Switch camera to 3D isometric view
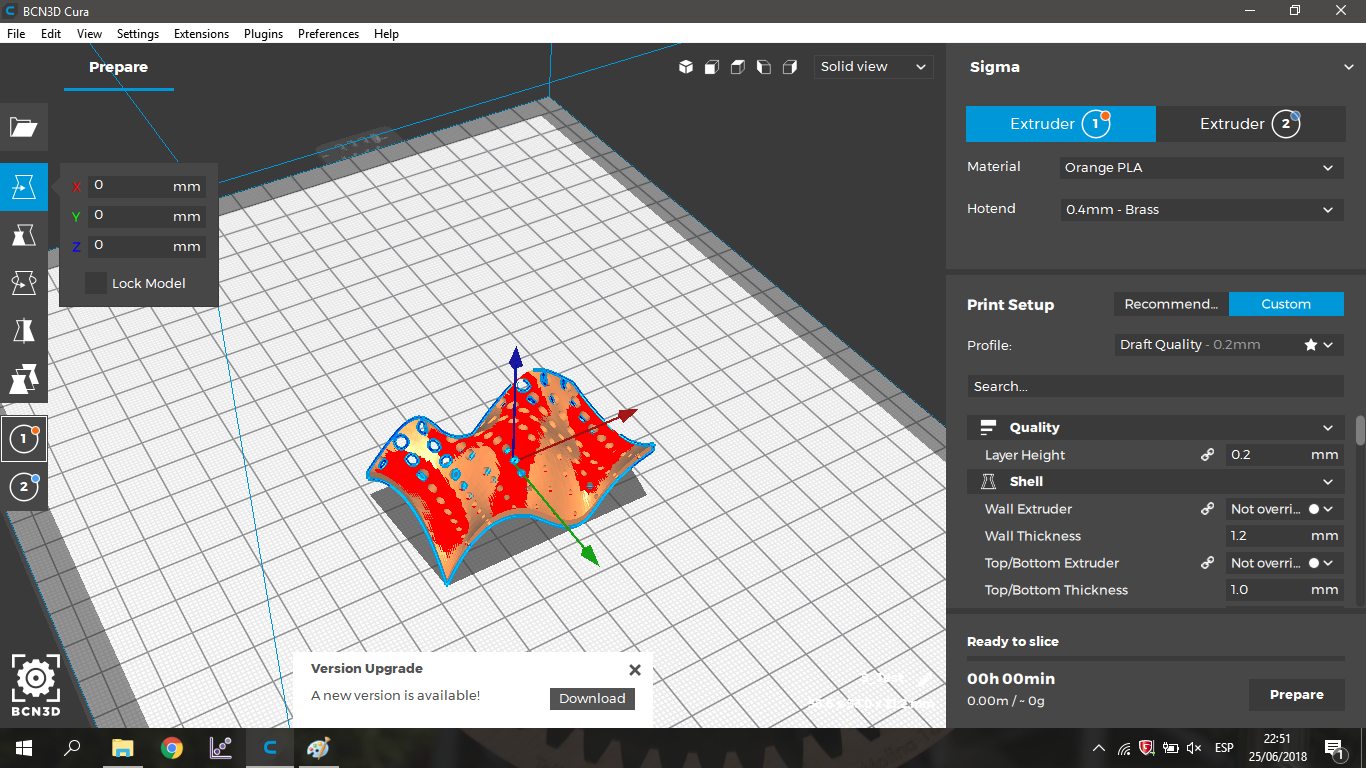This screenshot has height=768, width=1366. pos(686,67)
